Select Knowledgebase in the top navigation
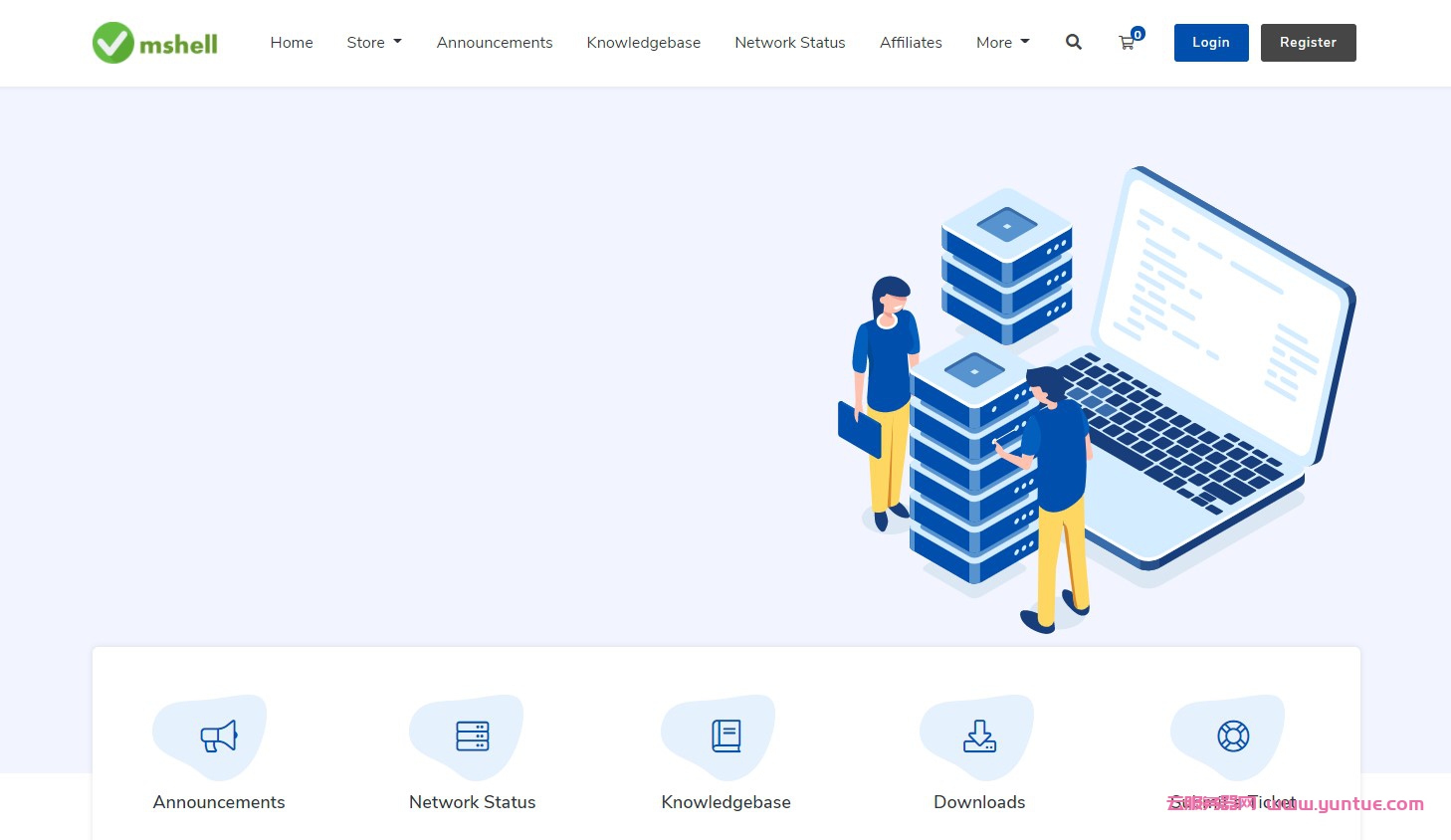Screen dimensions: 1451x840 [644, 43]
